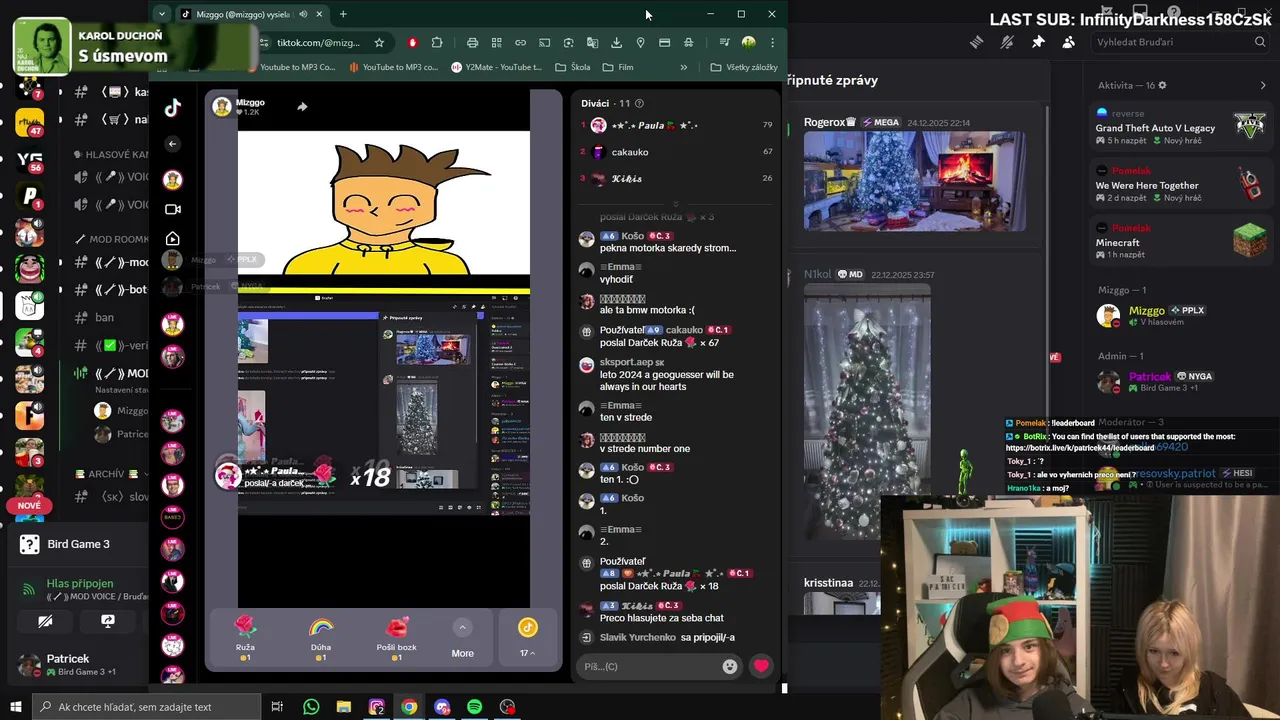This screenshot has height=720, width=1280.
Task: Open Chrome profile avatar
Action: [x=748, y=43]
